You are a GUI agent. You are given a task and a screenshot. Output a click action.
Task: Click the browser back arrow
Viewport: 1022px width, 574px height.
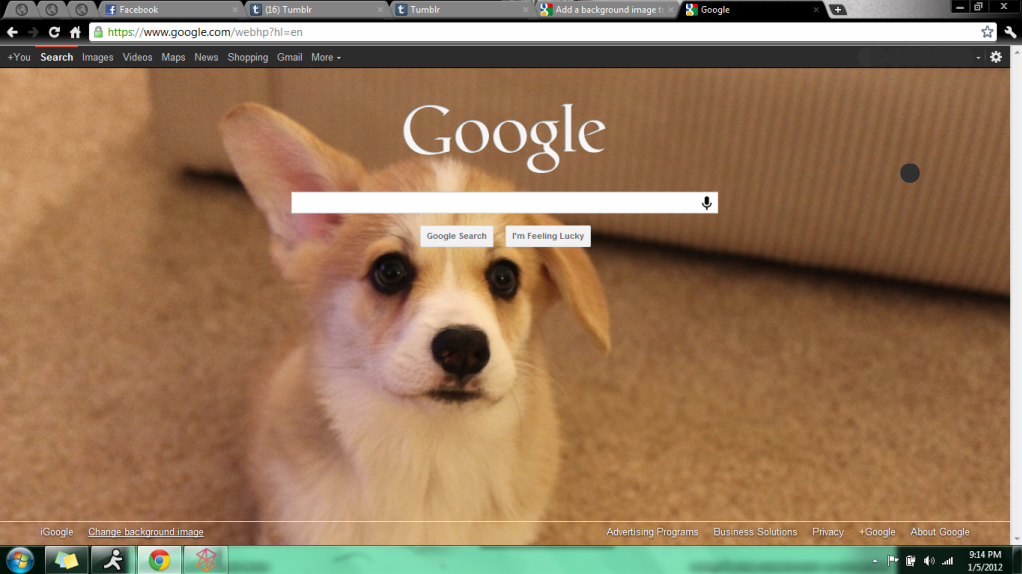pyautogui.click(x=12, y=32)
